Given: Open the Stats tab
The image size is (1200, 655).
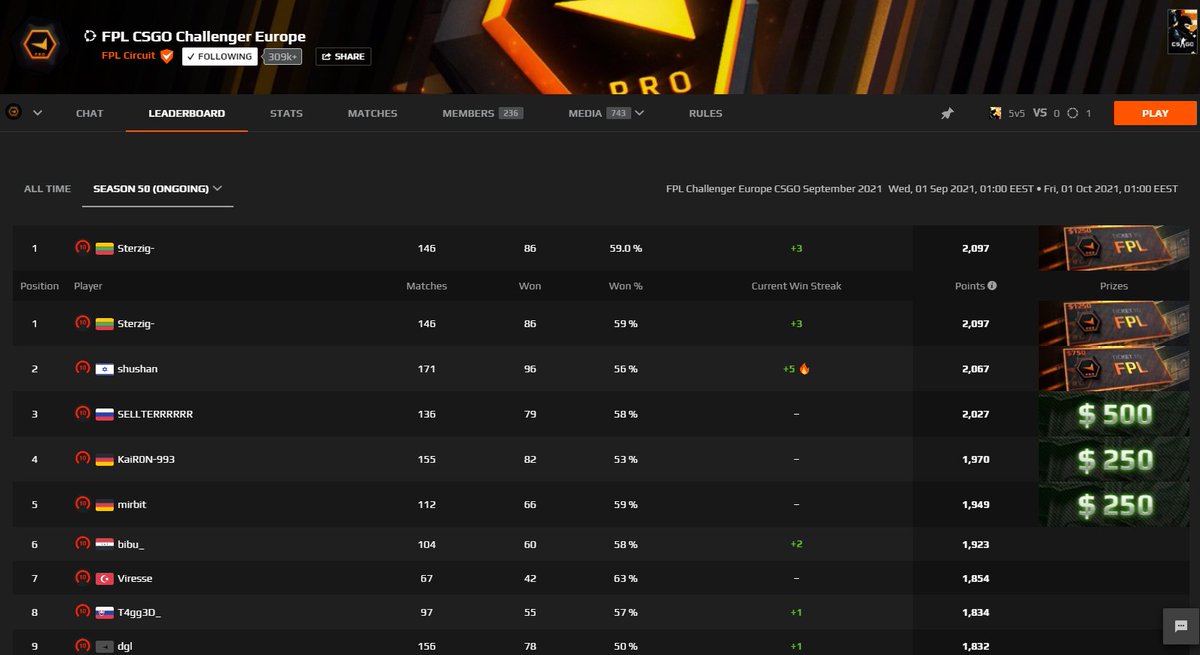Looking at the screenshot, I should [x=286, y=113].
